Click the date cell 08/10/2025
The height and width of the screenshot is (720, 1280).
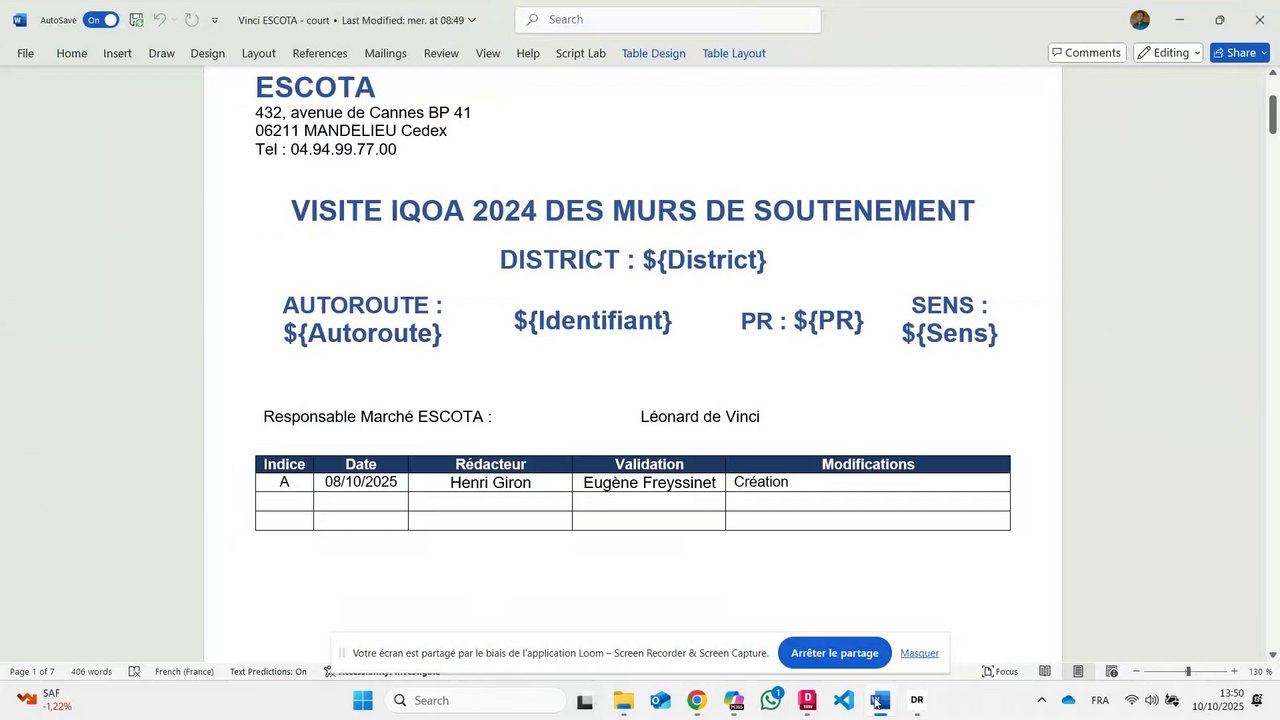361,482
